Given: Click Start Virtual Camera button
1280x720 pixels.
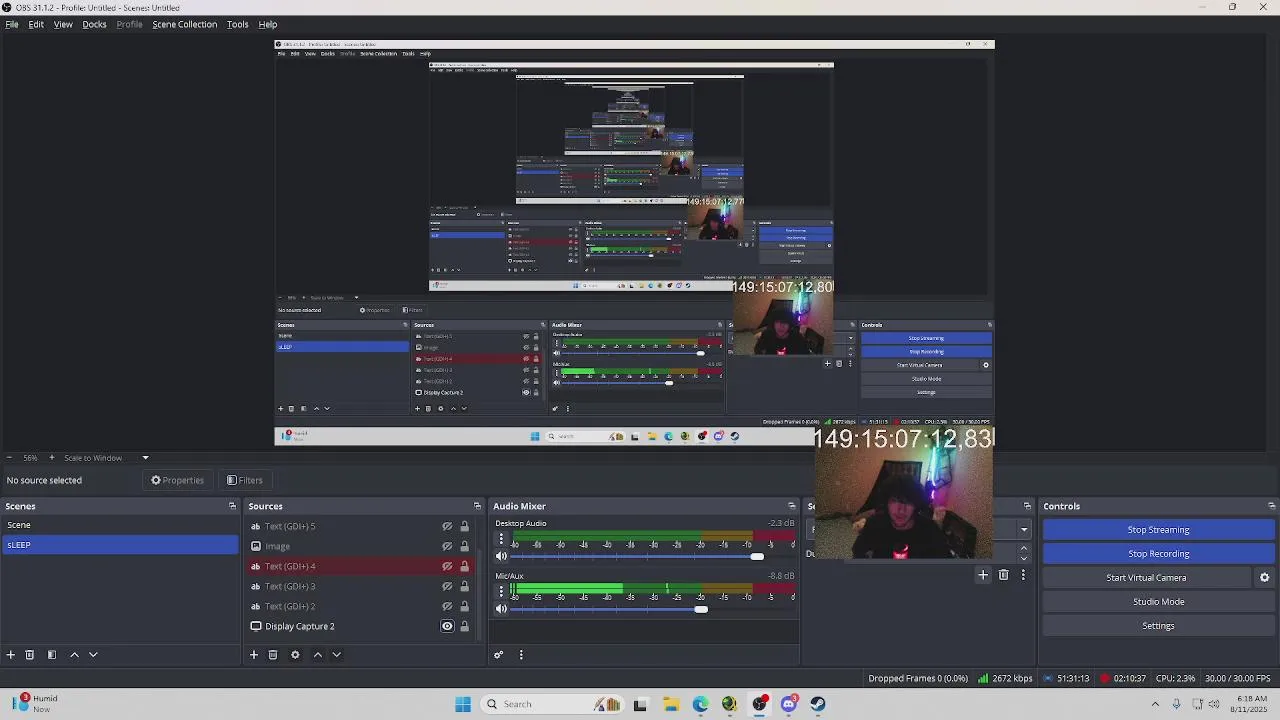Looking at the screenshot, I should tap(1146, 578).
